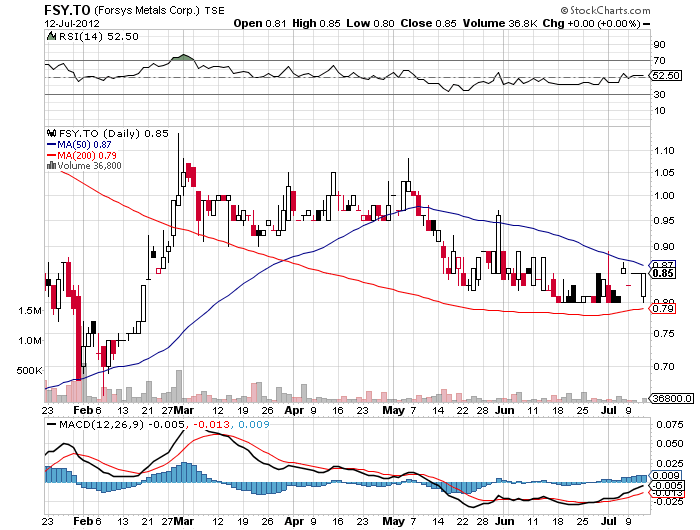Image resolution: width=700 pixels, height=530 pixels.
Task: Click the 500K volume axis label
Action: (x=29, y=371)
